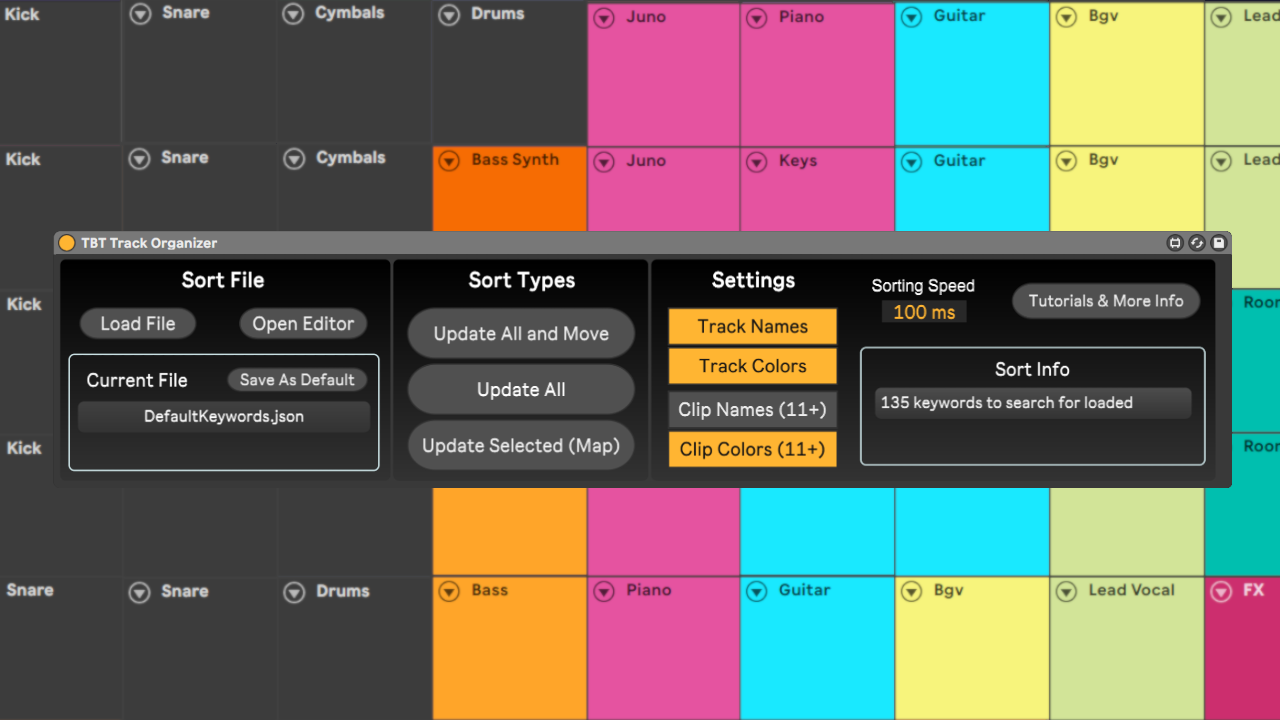Viewport: 1280px width, 720px height.
Task: Expand Drums arrow in bottom row
Action: click(x=294, y=593)
